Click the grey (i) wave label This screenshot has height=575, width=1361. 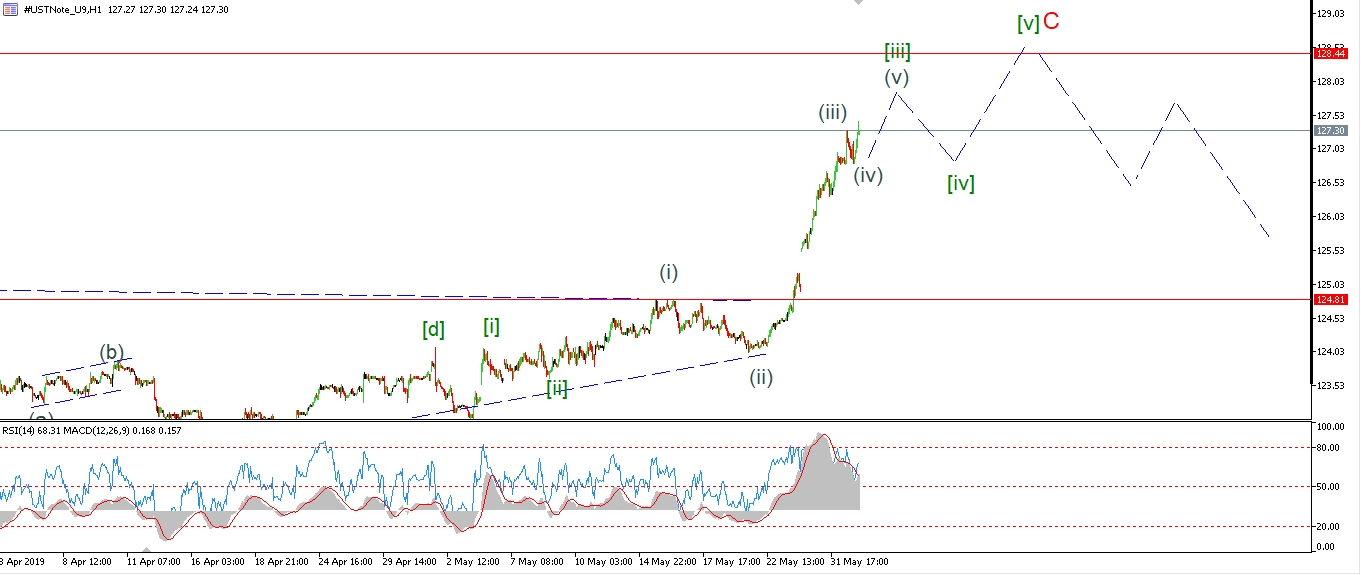pyautogui.click(x=668, y=272)
